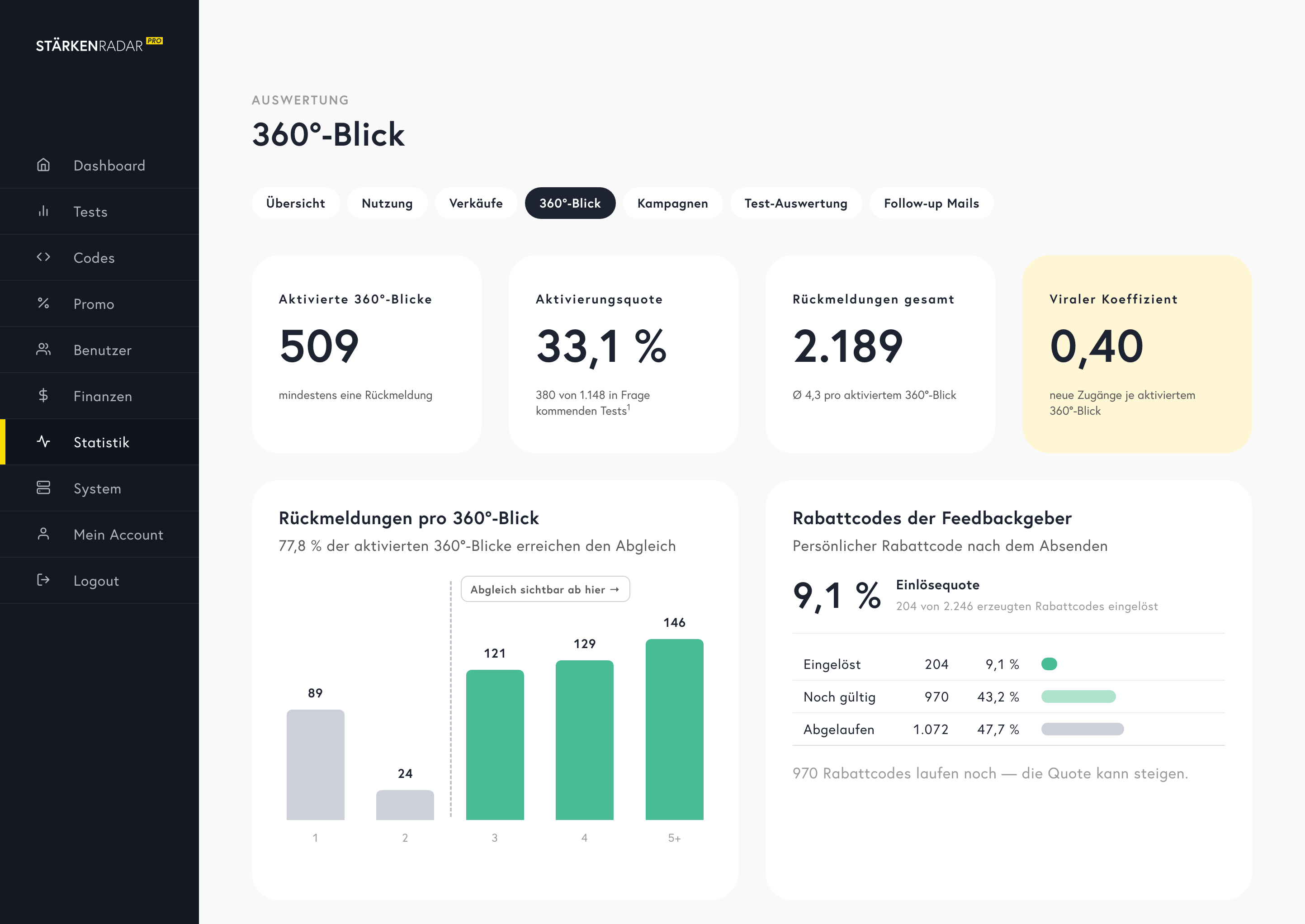Click the Dashboard home icon
The width and height of the screenshot is (1305, 924).
pyautogui.click(x=43, y=165)
